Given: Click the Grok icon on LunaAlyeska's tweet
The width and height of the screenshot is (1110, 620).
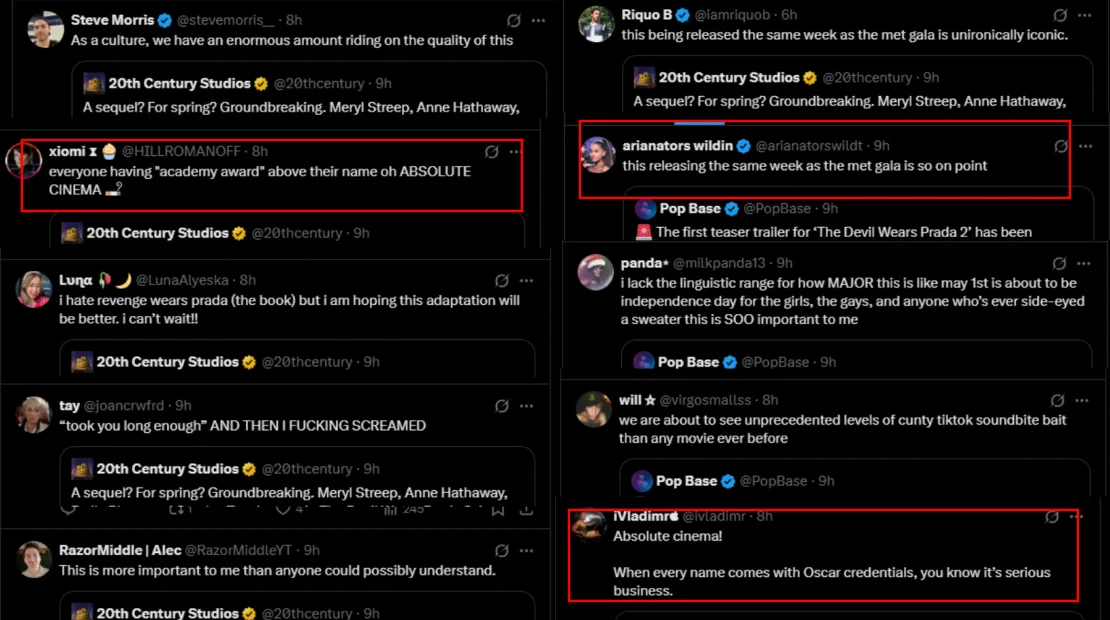Looking at the screenshot, I should pyautogui.click(x=503, y=280).
